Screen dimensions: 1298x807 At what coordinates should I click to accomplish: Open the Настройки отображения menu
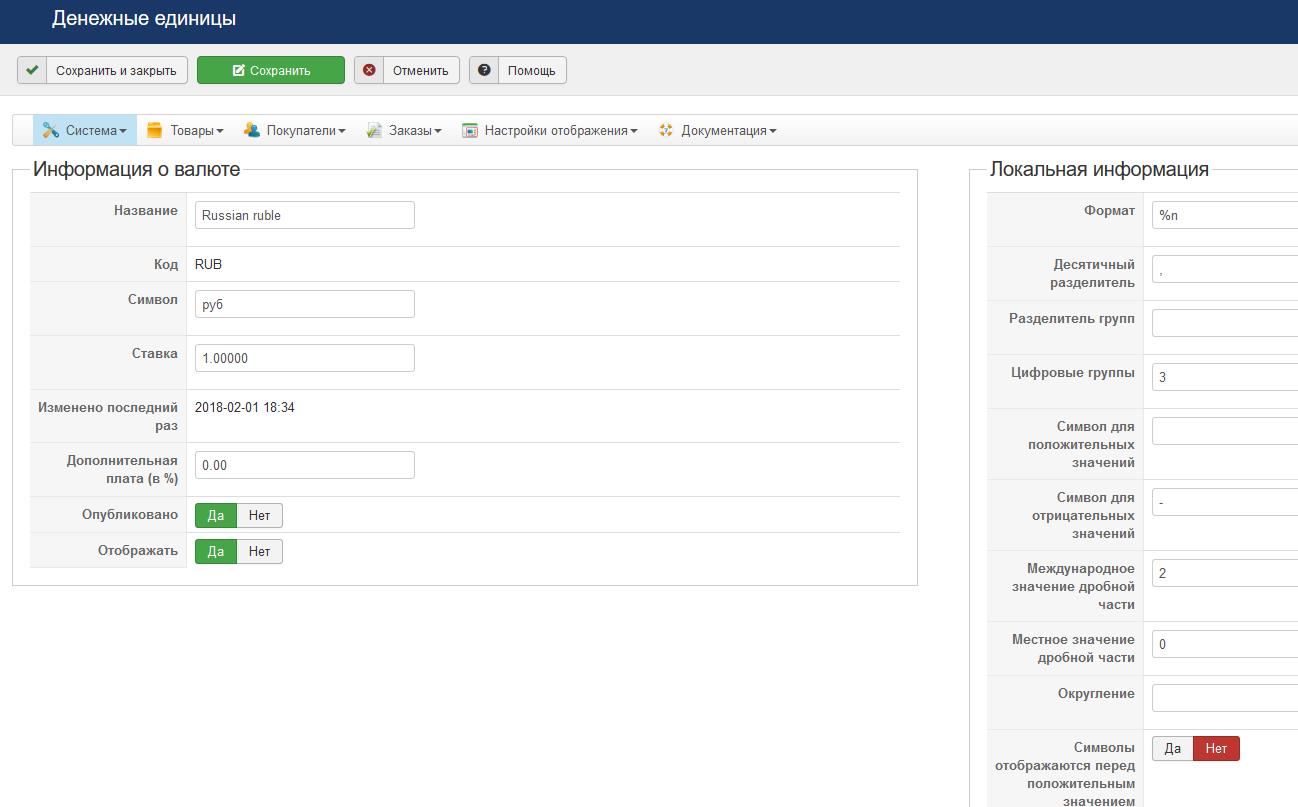click(550, 130)
